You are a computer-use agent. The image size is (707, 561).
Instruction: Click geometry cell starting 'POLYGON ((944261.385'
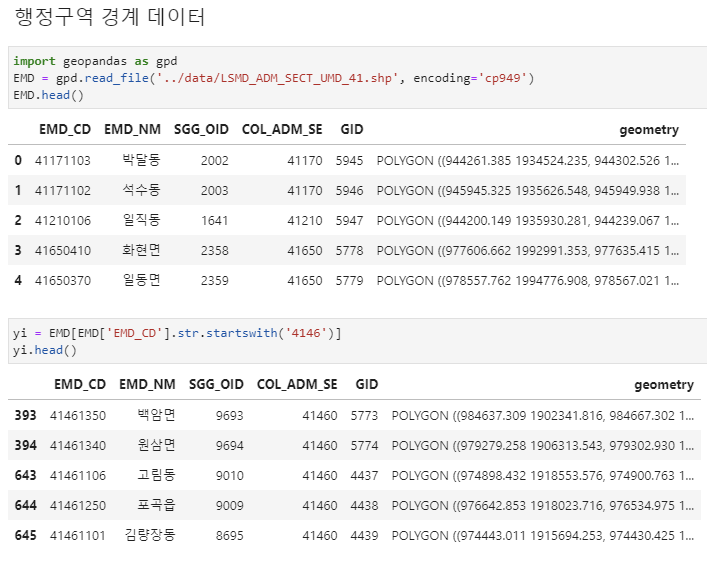528,161
